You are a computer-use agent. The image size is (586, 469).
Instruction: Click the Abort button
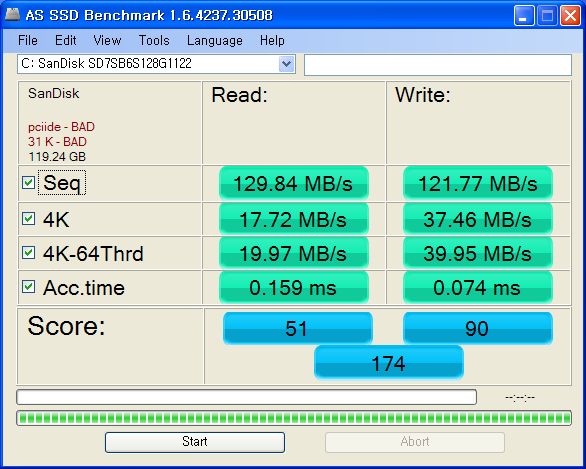(415, 442)
